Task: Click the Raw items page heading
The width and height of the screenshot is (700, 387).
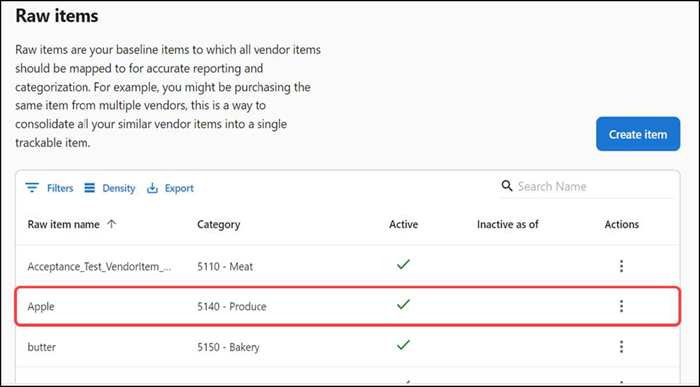Action: [x=57, y=16]
